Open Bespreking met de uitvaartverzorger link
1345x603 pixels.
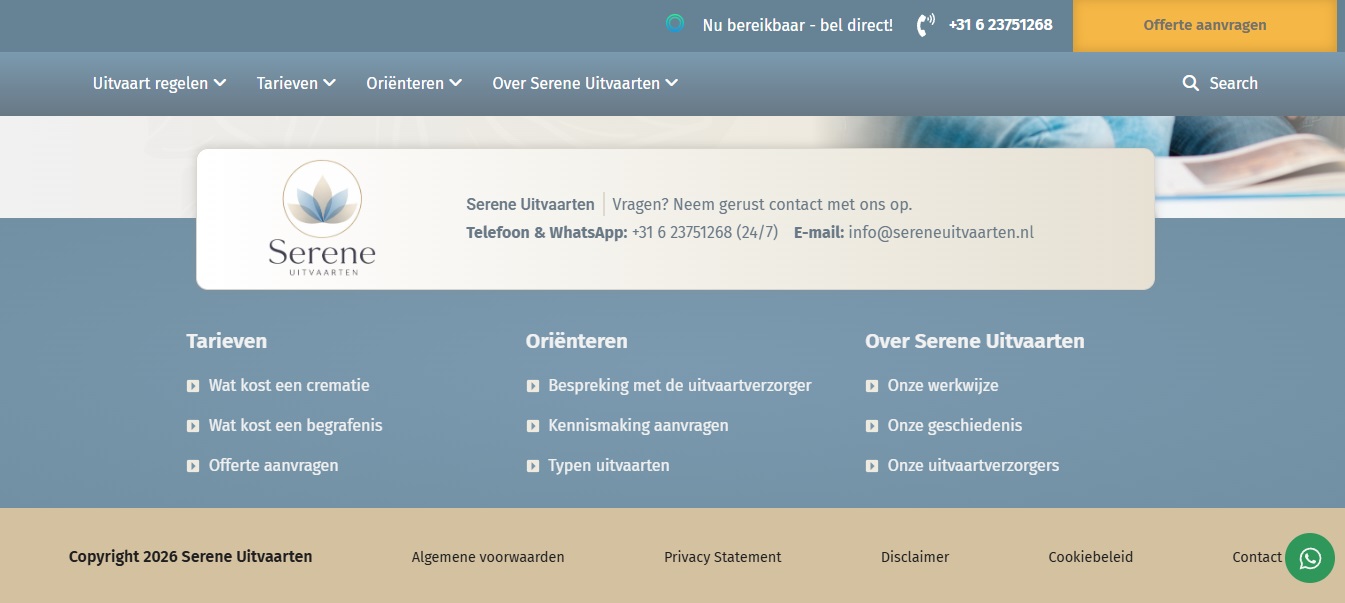tap(679, 385)
